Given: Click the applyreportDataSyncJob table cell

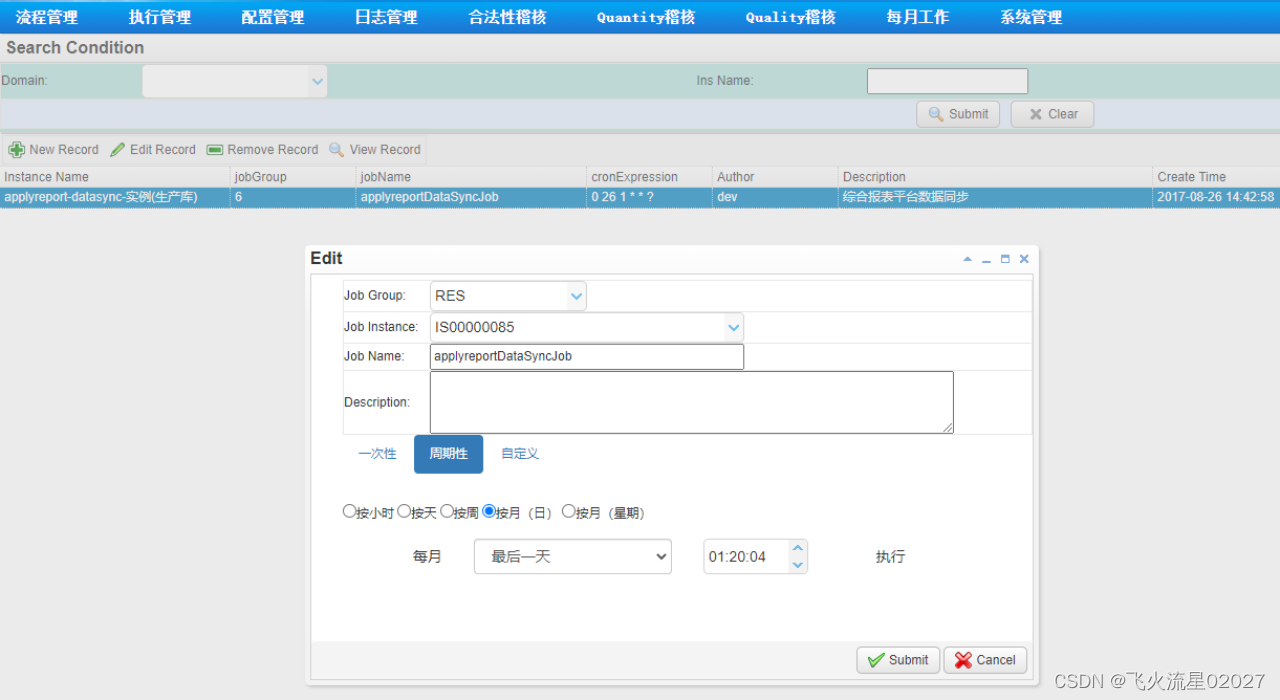Looking at the screenshot, I should tap(471, 197).
